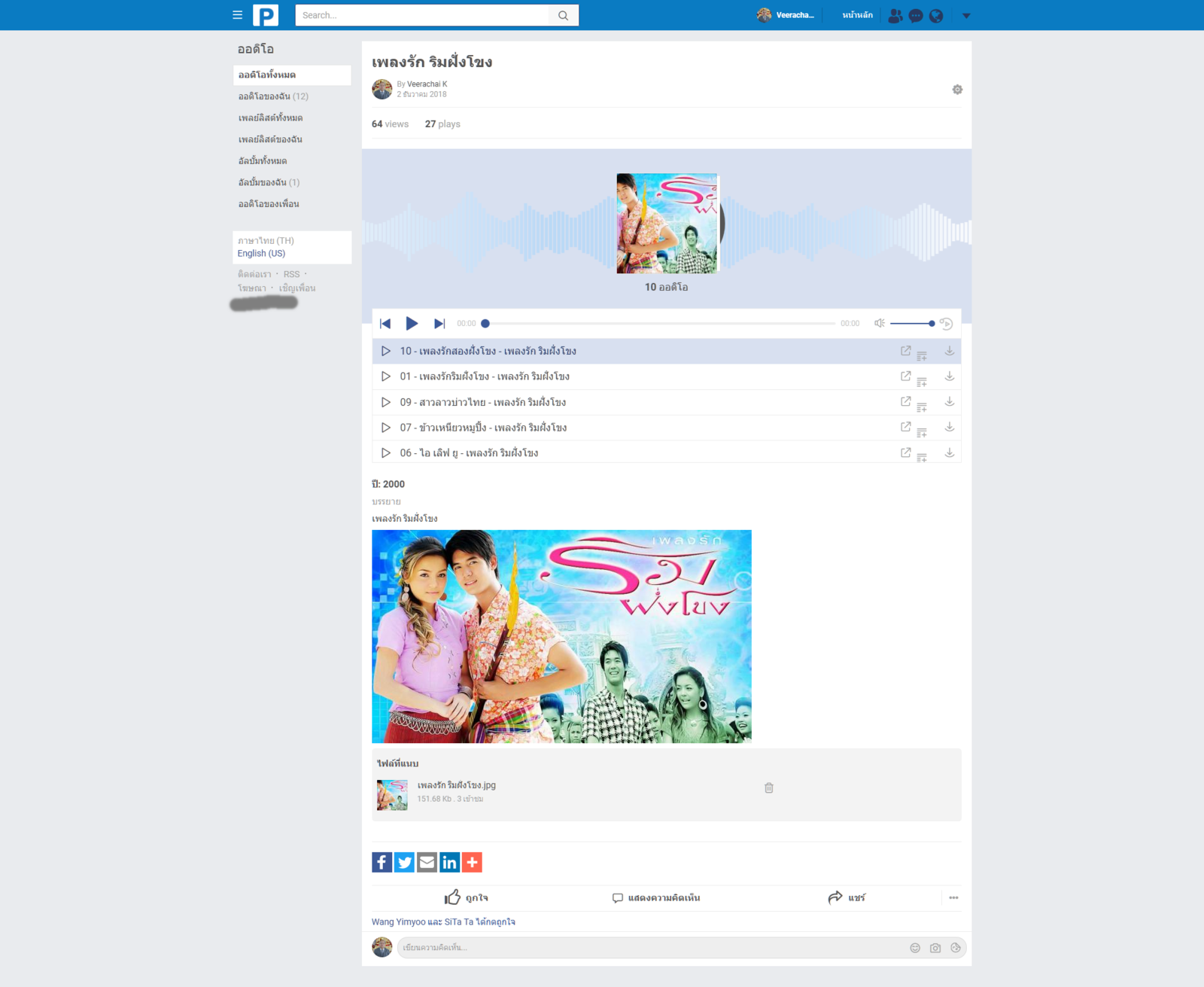Open messages chat bubble icon
Viewport: 1204px width, 987px height.
point(916,16)
